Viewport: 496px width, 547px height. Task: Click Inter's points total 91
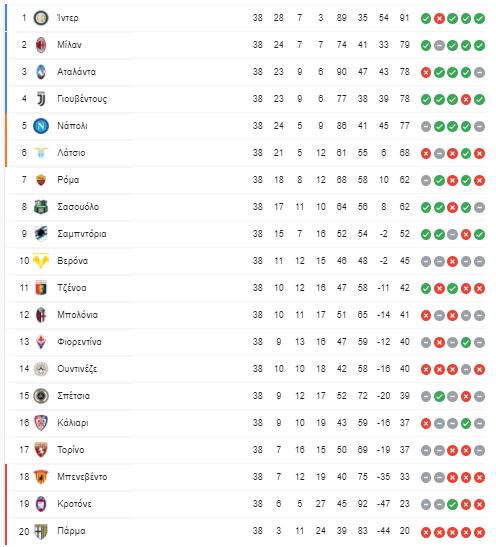click(404, 18)
